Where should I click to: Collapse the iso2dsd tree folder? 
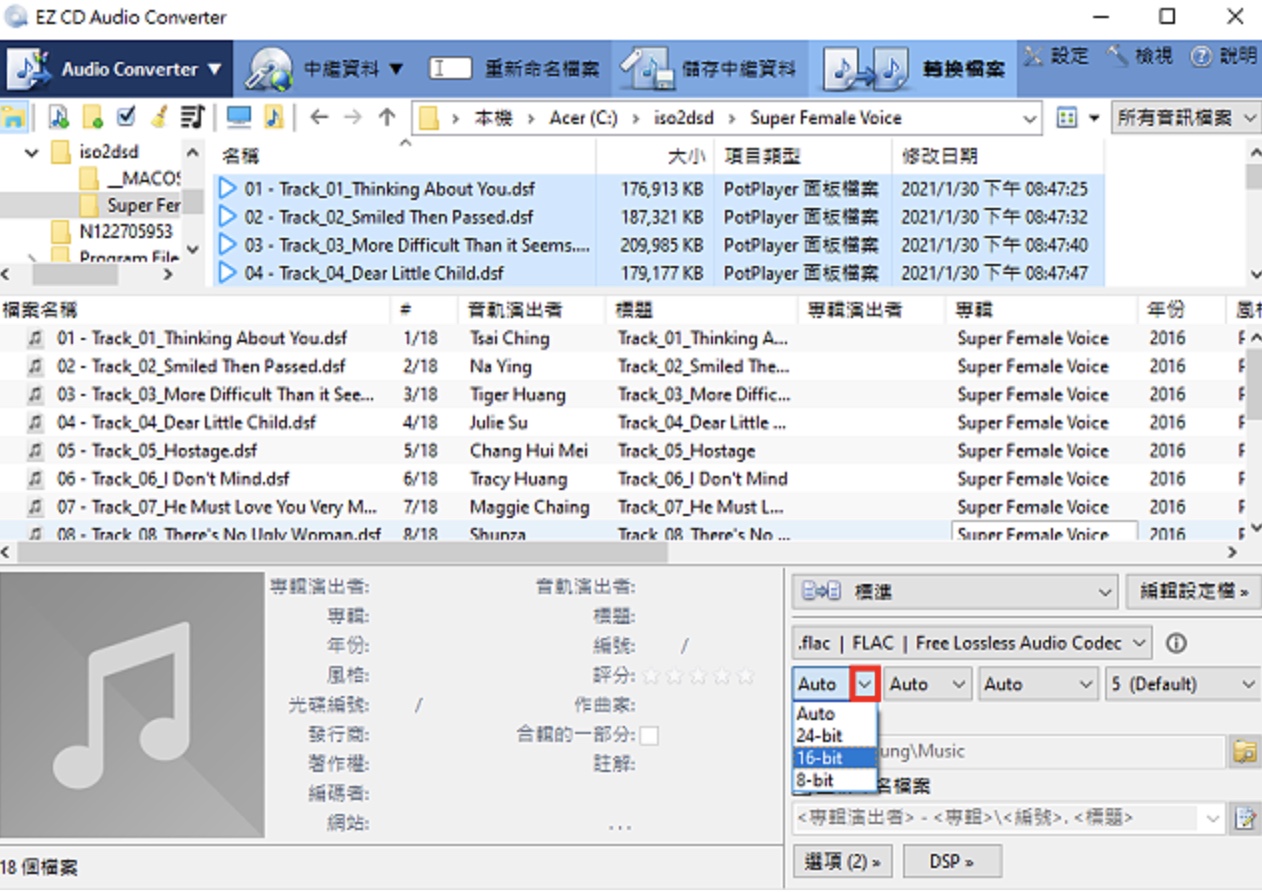click(x=33, y=153)
